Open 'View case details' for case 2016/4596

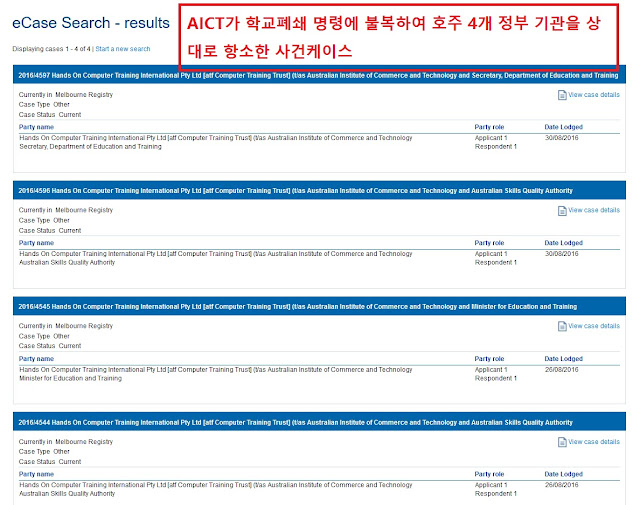coord(594,210)
